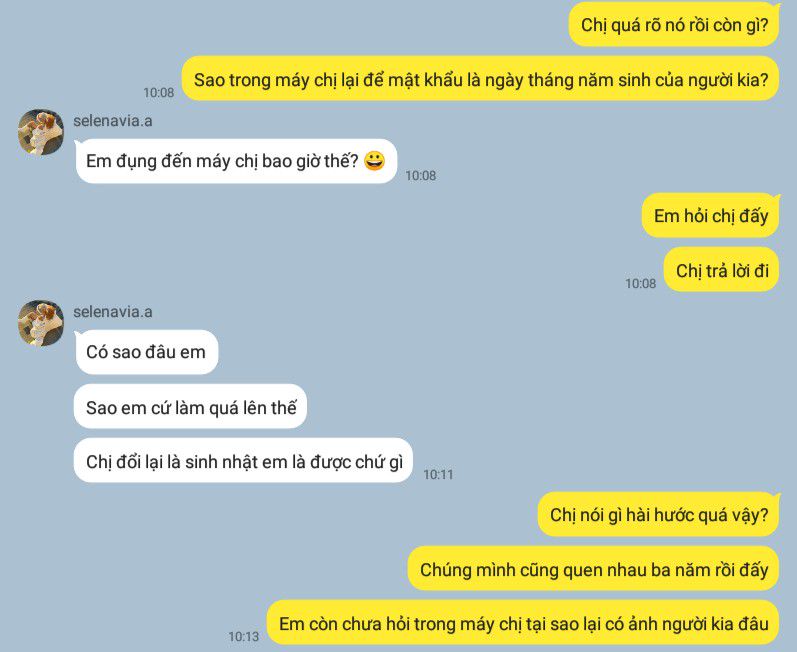797x652 pixels.
Task: Tap the 10:13 timestamp
Action: coord(243,636)
